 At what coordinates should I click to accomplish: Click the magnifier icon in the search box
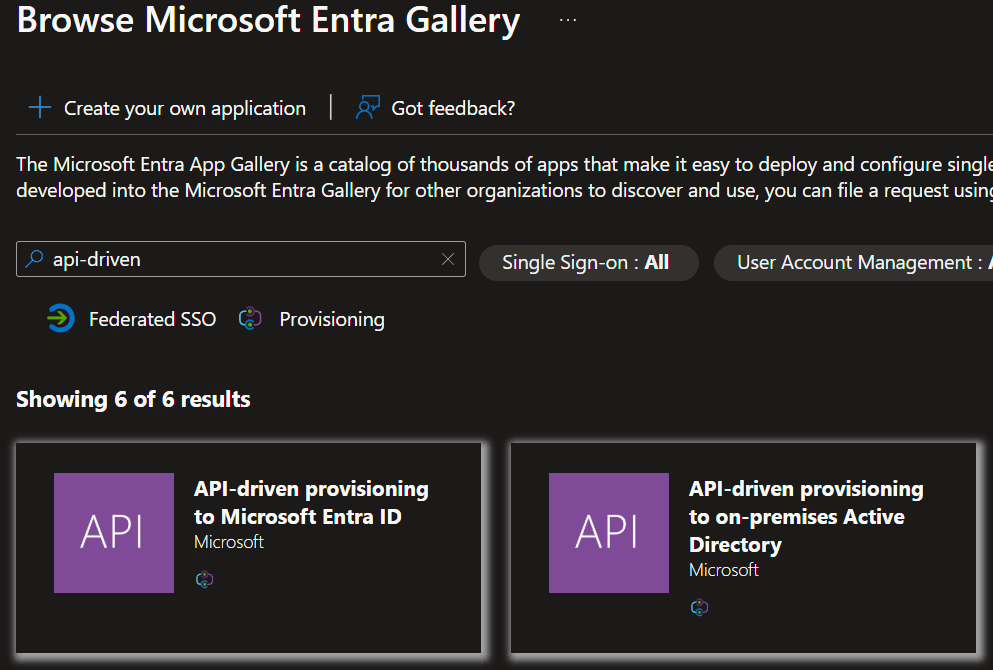click(x=34, y=258)
